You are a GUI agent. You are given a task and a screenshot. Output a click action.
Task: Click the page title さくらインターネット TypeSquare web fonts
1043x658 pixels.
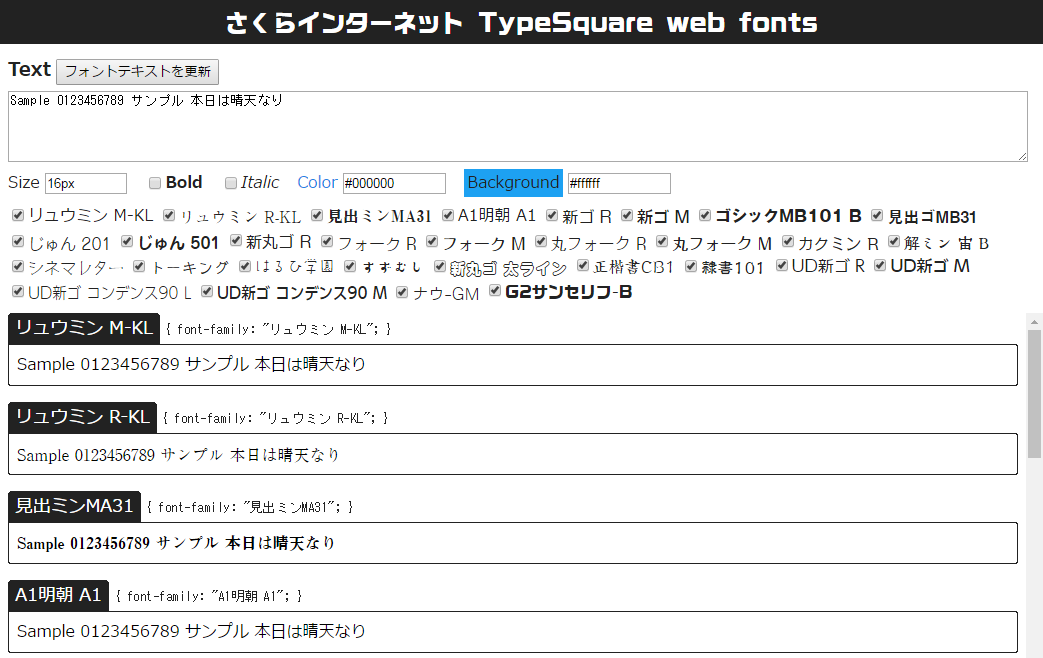(522, 23)
